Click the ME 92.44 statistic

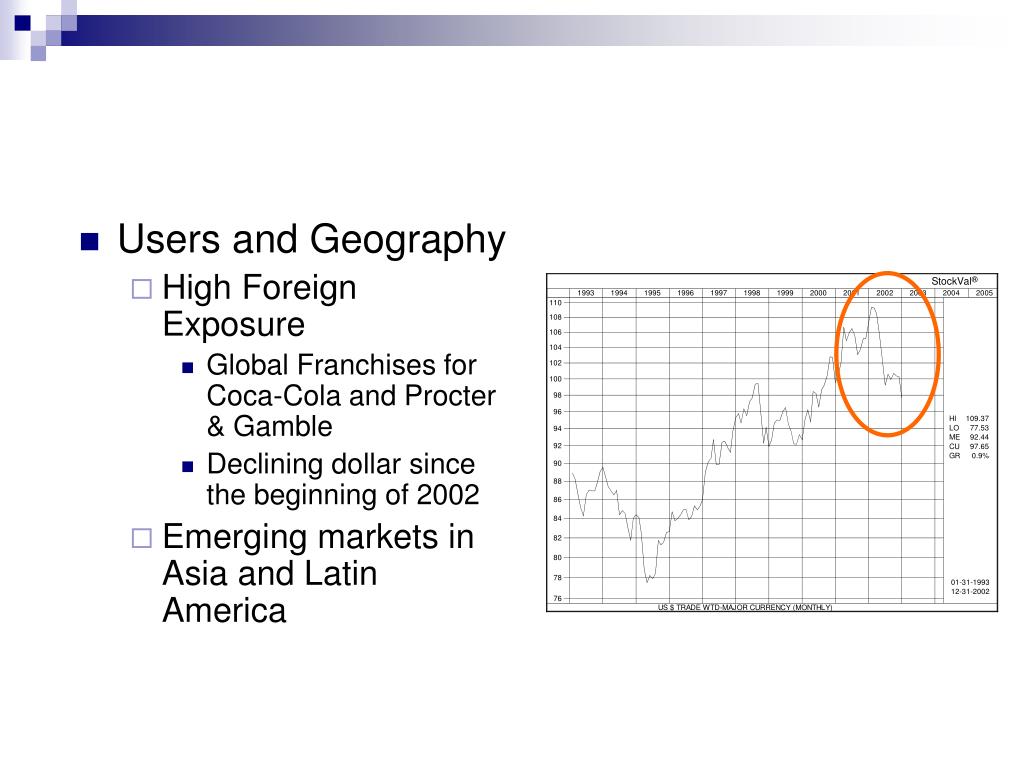[x=969, y=437]
